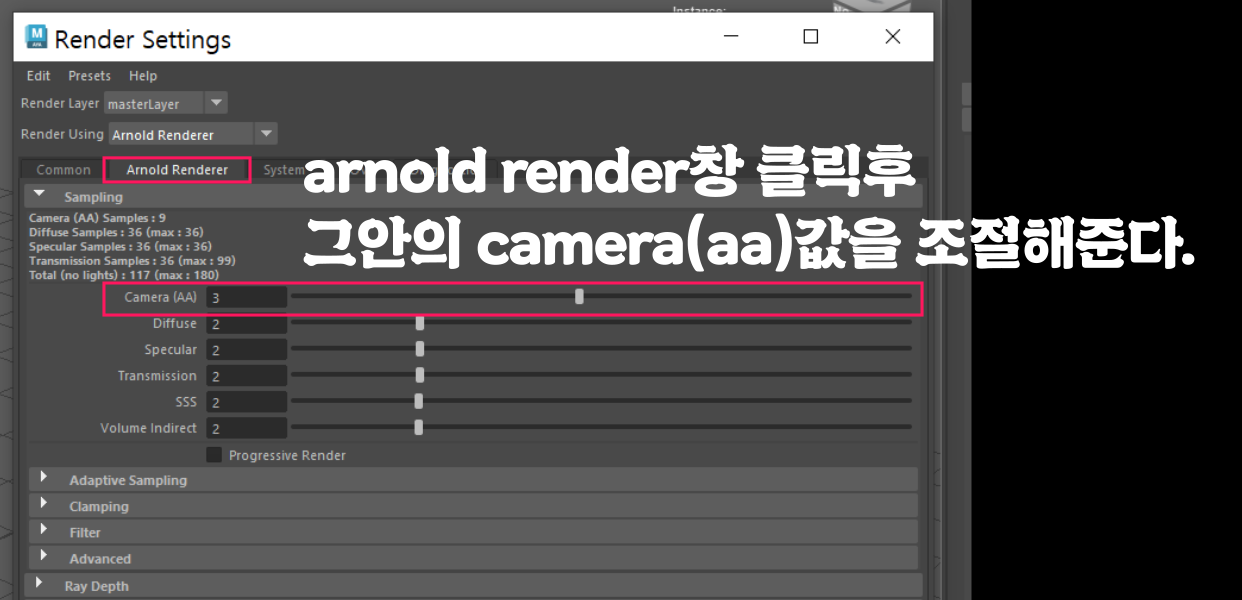Click the 'Total (no lights) : 117 (max : 180)' text
This screenshot has width=1242, height=600.
click(124, 274)
